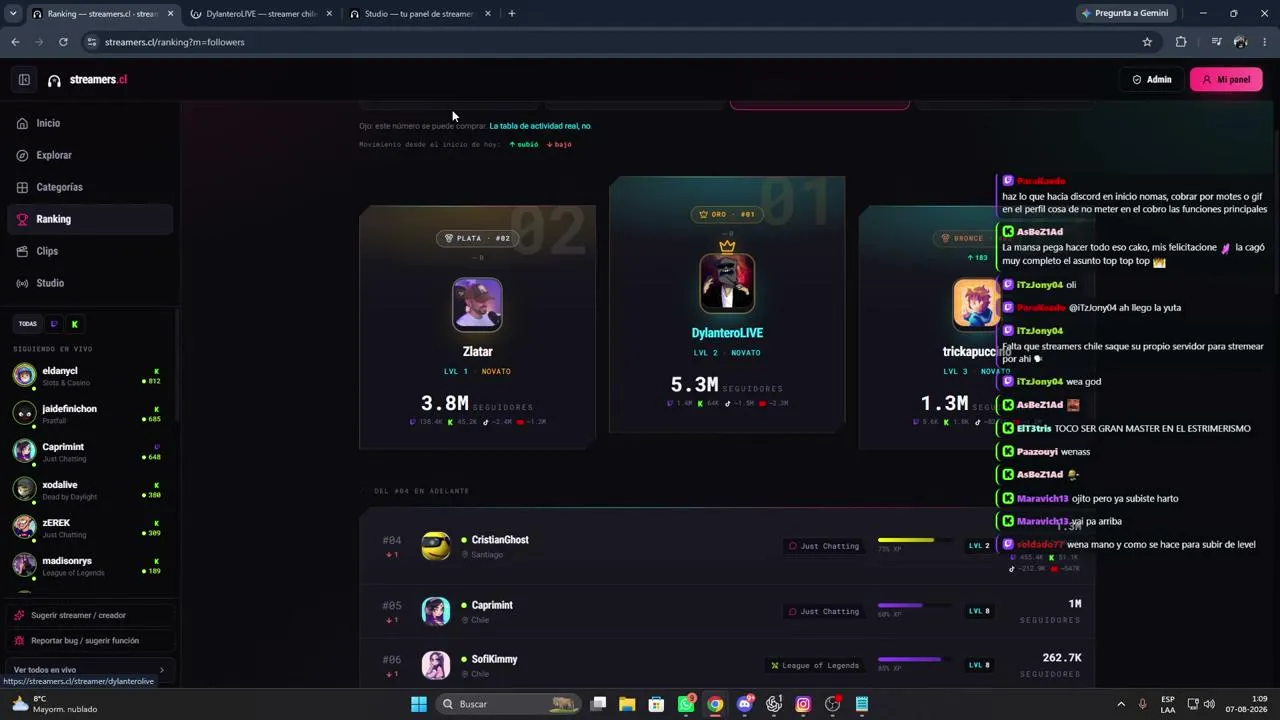Open DylanteroLIVE's name on the Oro card
This screenshot has height=720, width=1280.
pos(727,333)
